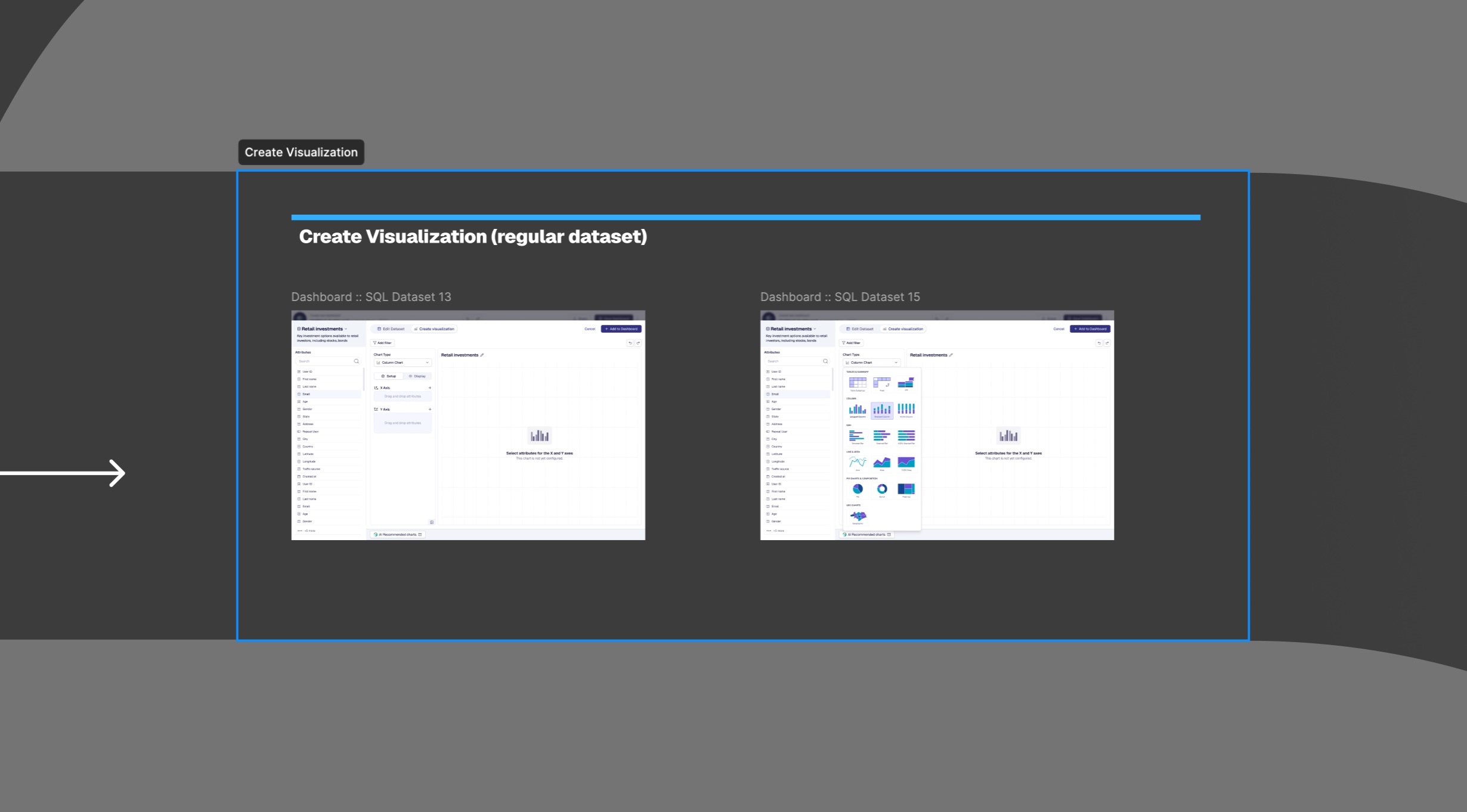Open Edit Dataset tab in Dataset 15 frame
Image resolution: width=1467 pixels, height=812 pixels.
click(859, 328)
